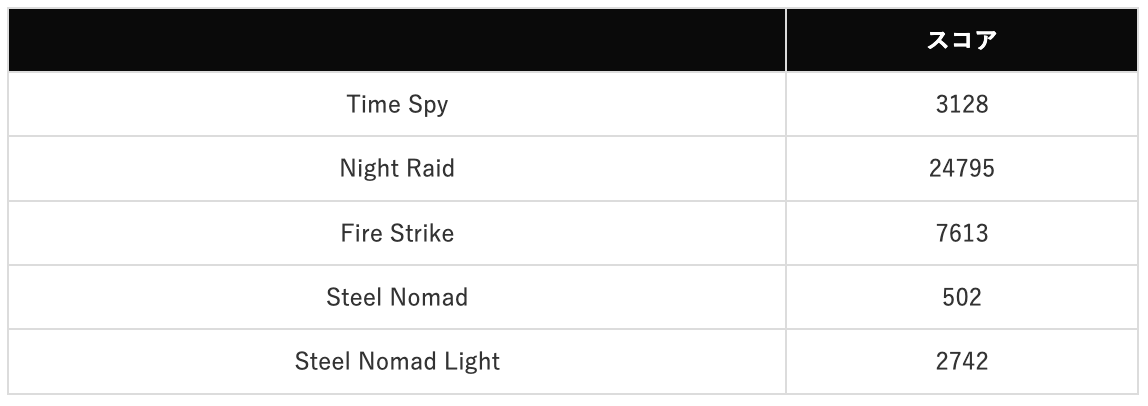Click the score value 24795
Image resolution: width=1148 pixels, height=406 pixels.
tap(961, 168)
